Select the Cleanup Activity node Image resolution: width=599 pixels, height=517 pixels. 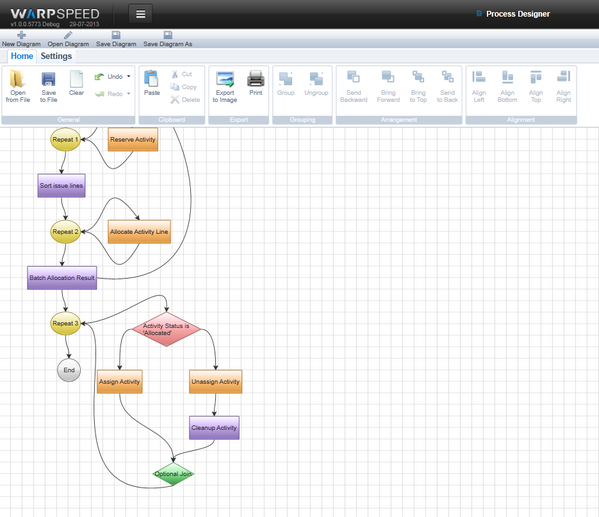[214, 428]
